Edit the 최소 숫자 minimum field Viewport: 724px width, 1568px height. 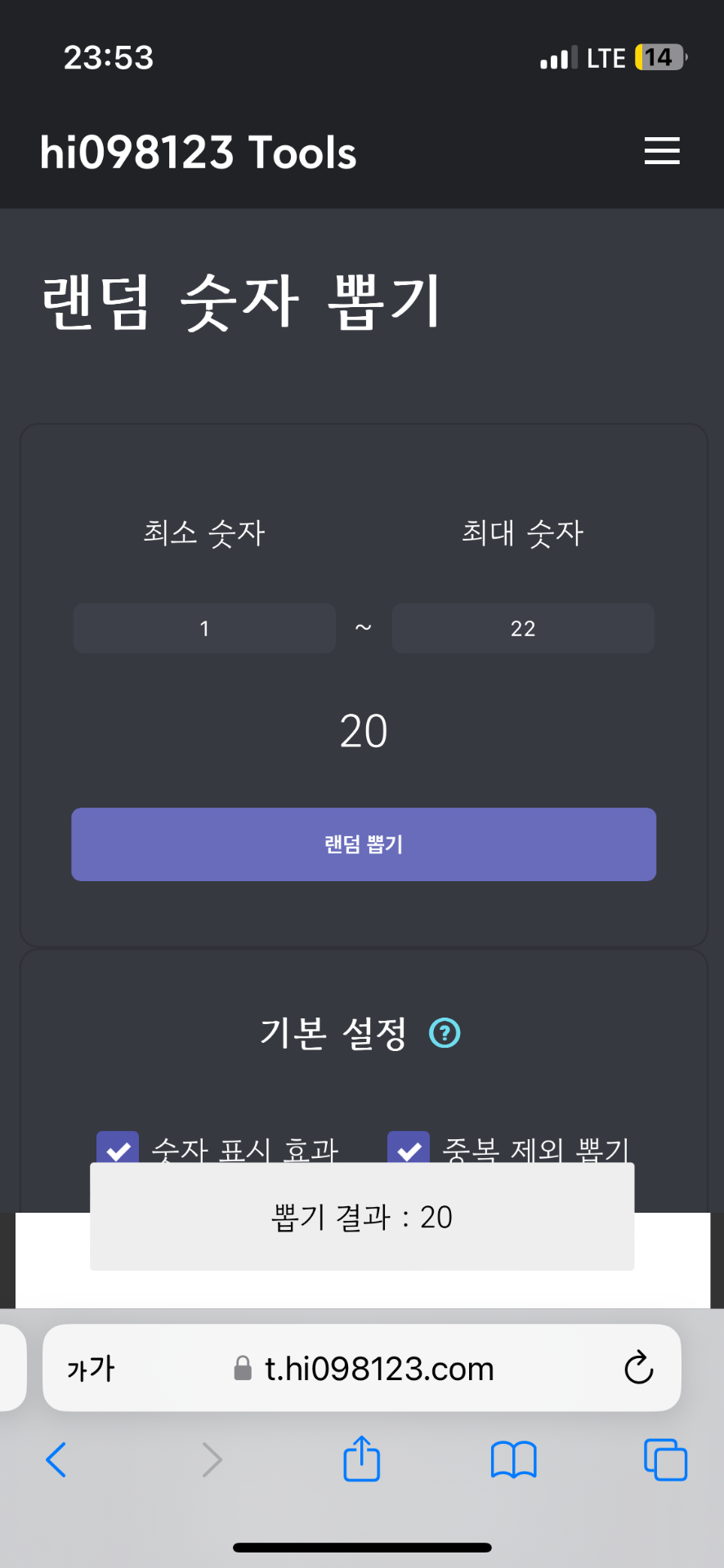[x=204, y=628]
